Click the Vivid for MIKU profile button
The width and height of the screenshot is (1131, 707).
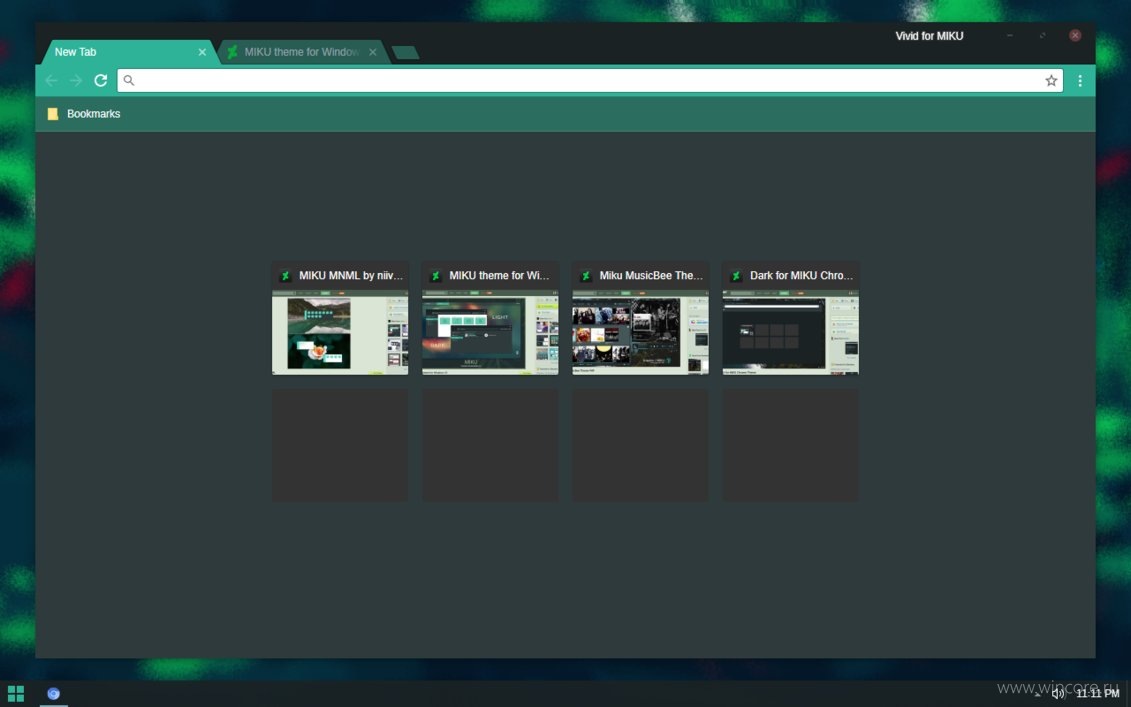coord(929,36)
